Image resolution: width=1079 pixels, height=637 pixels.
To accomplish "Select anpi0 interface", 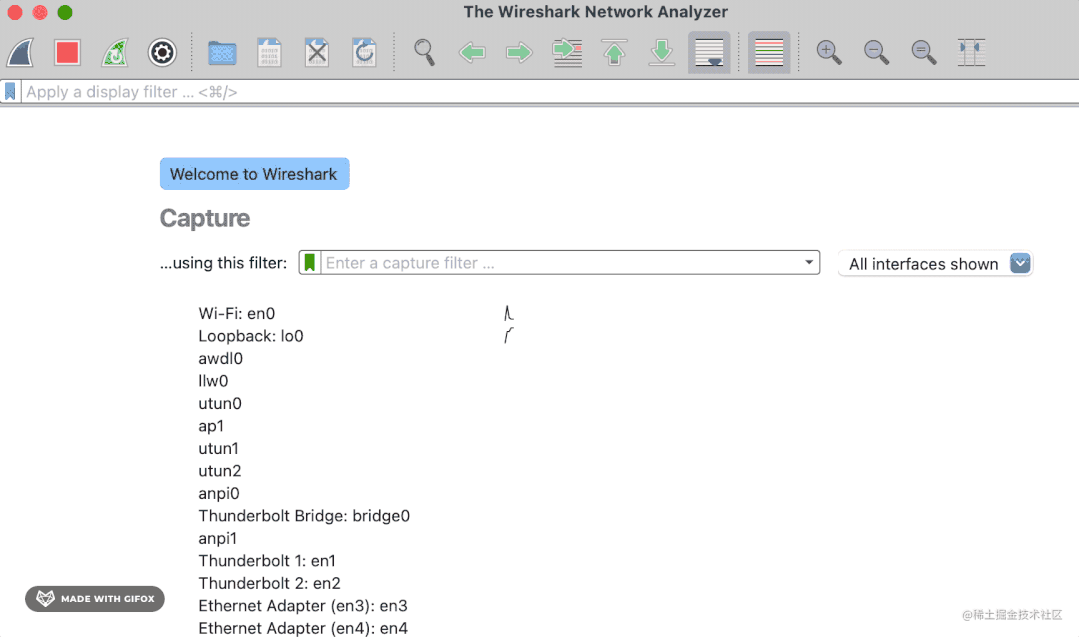I will tap(220, 493).
